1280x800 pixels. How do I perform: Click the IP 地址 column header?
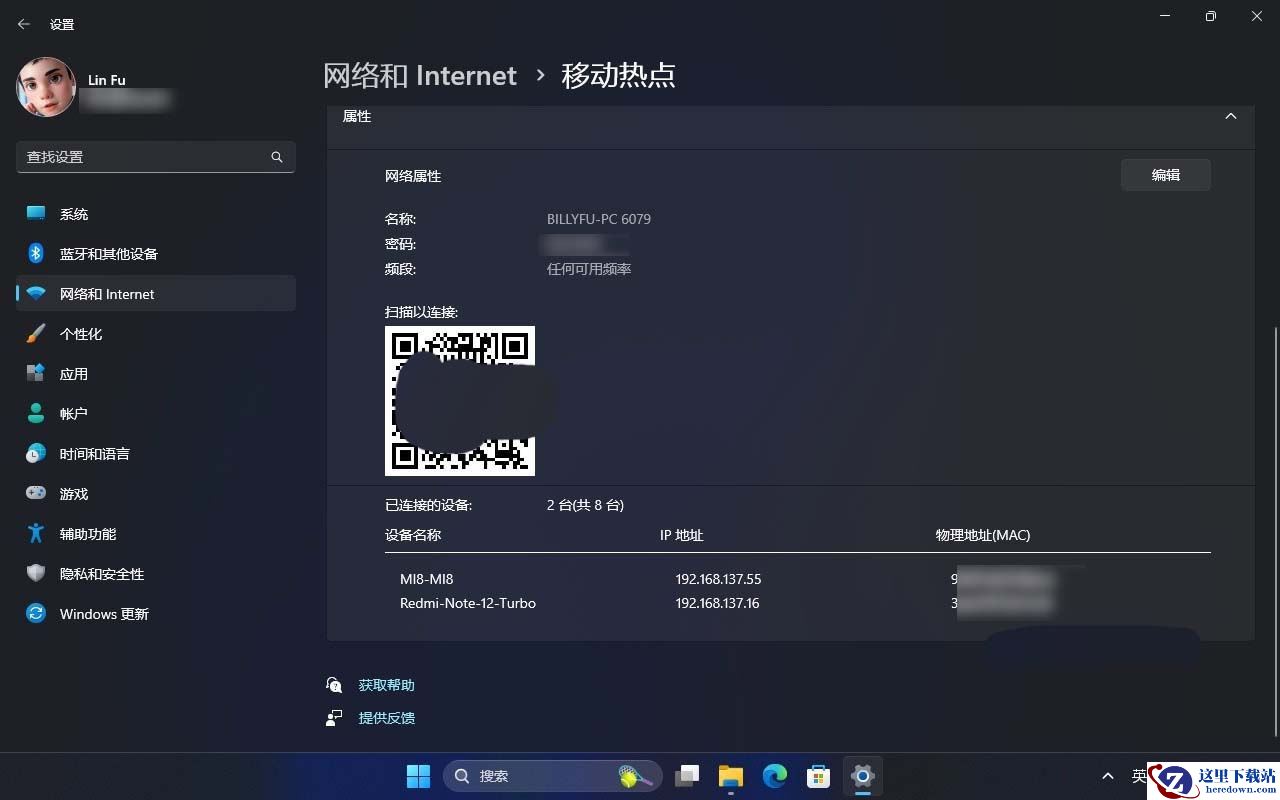coord(682,535)
